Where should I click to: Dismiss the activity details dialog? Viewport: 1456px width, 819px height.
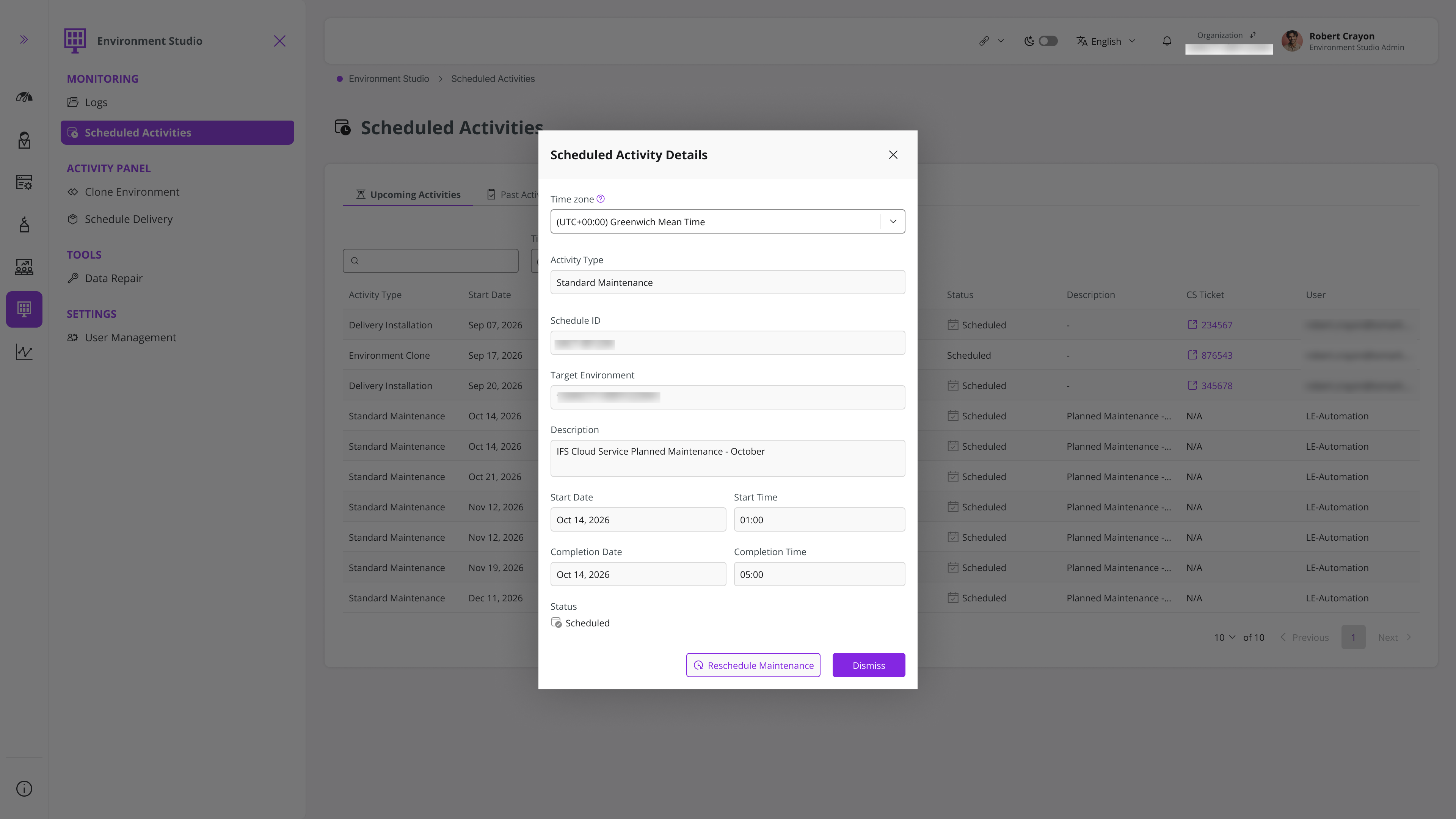pos(869,665)
